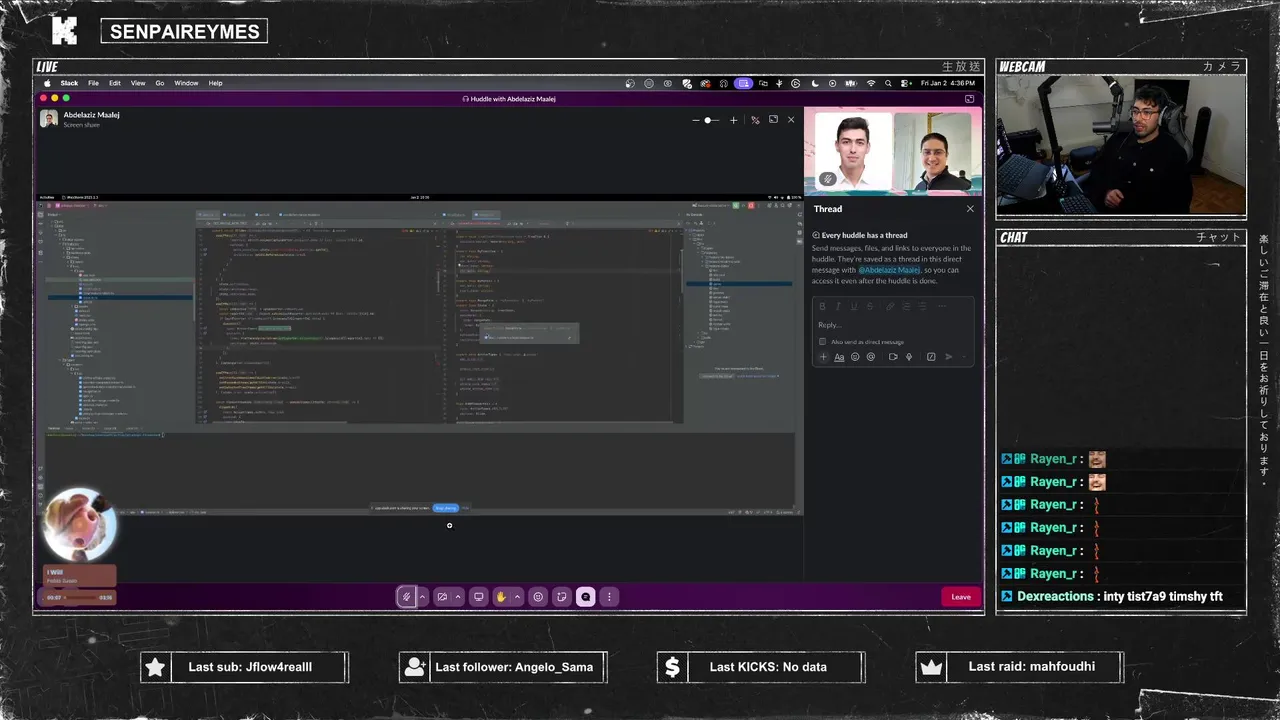Click the Abdelaziz Maalej presenter avatar
The image size is (1280, 720).
point(48,119)
